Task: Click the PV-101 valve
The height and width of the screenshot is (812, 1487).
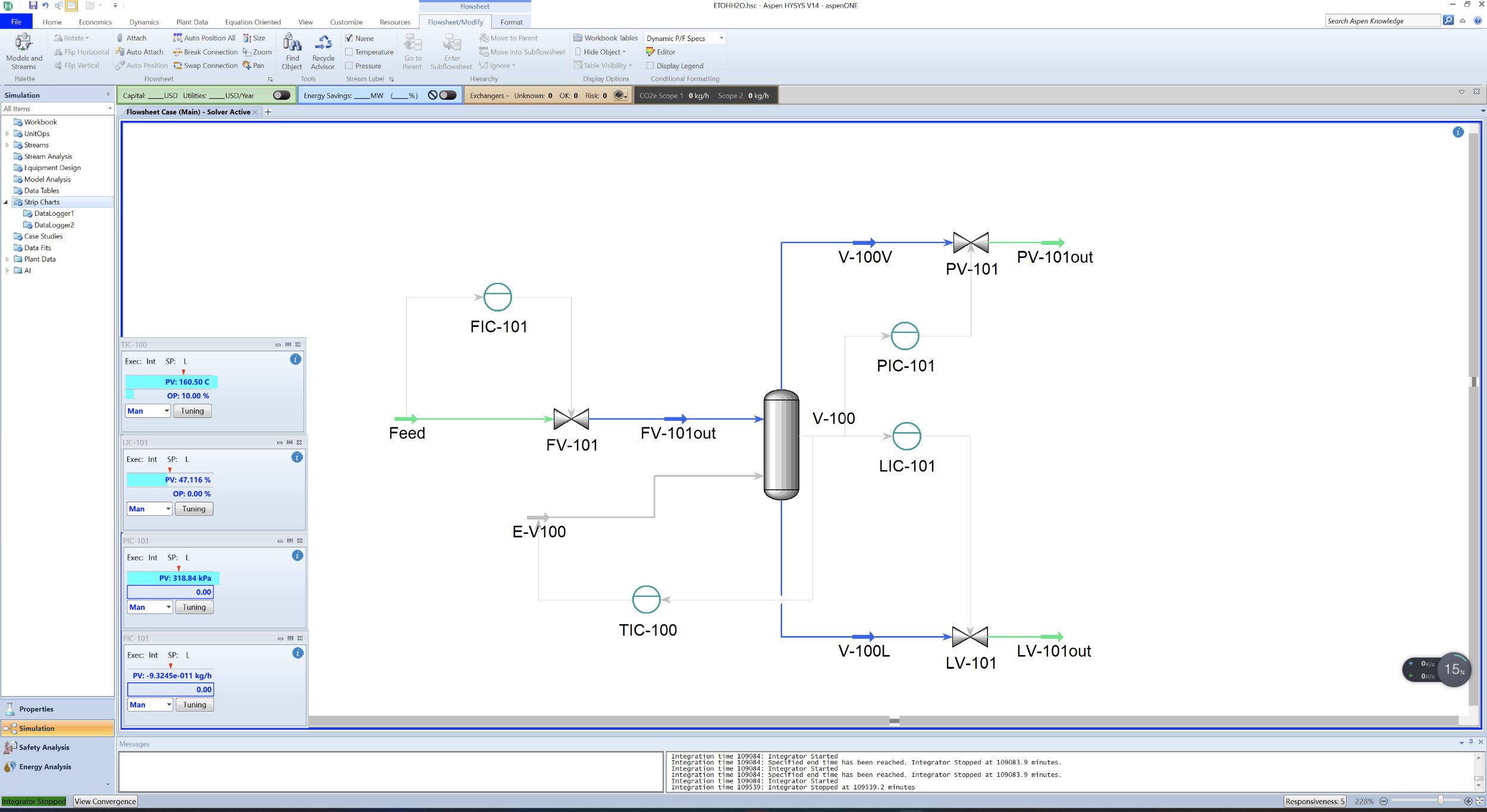Action: [971, 243]
